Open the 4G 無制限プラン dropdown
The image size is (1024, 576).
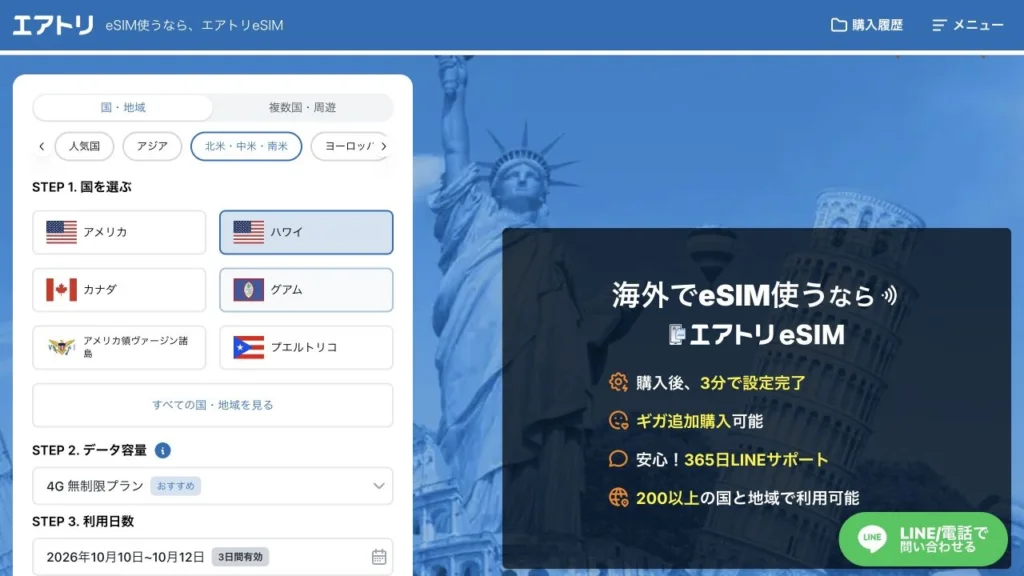(x=213, y=486)
